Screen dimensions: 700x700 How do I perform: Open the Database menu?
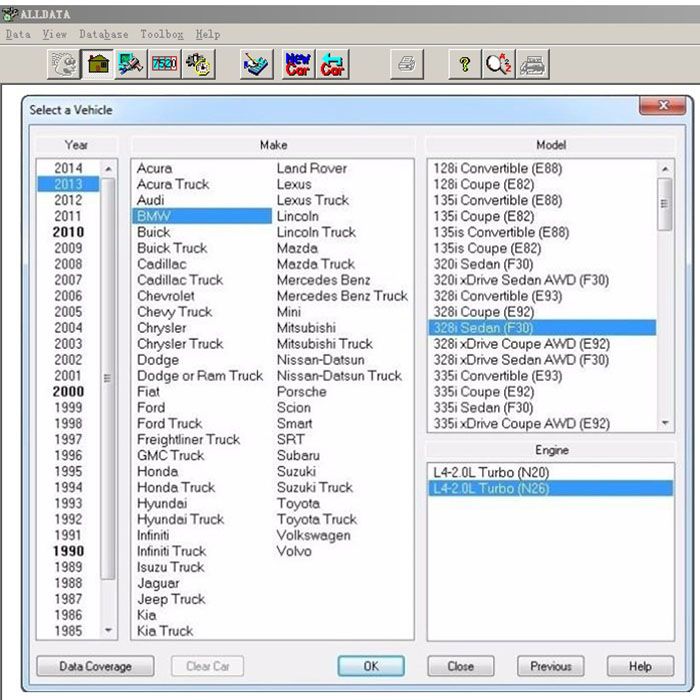tap(104, 34)
